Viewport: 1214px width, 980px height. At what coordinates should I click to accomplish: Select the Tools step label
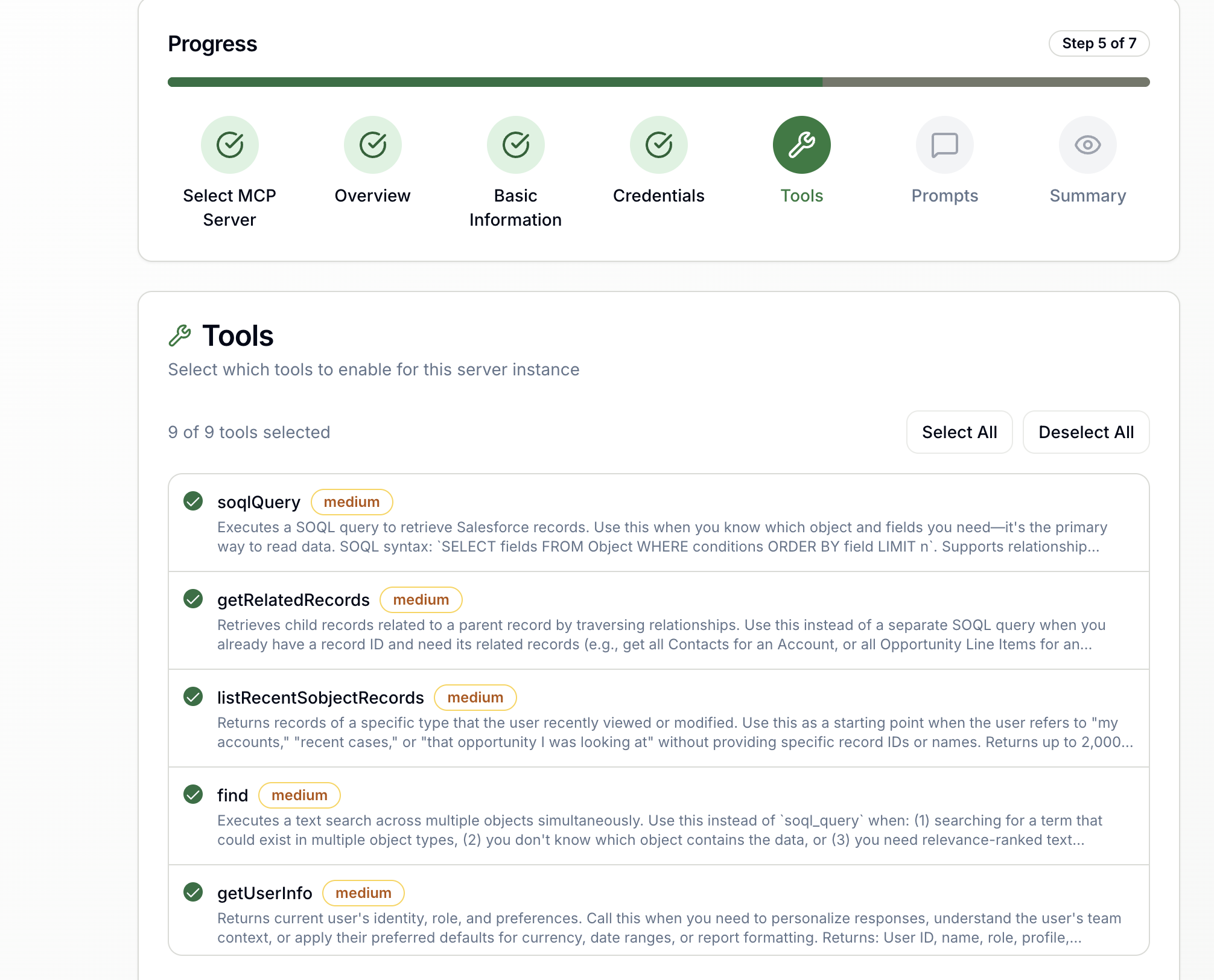[x=802, y=196]
